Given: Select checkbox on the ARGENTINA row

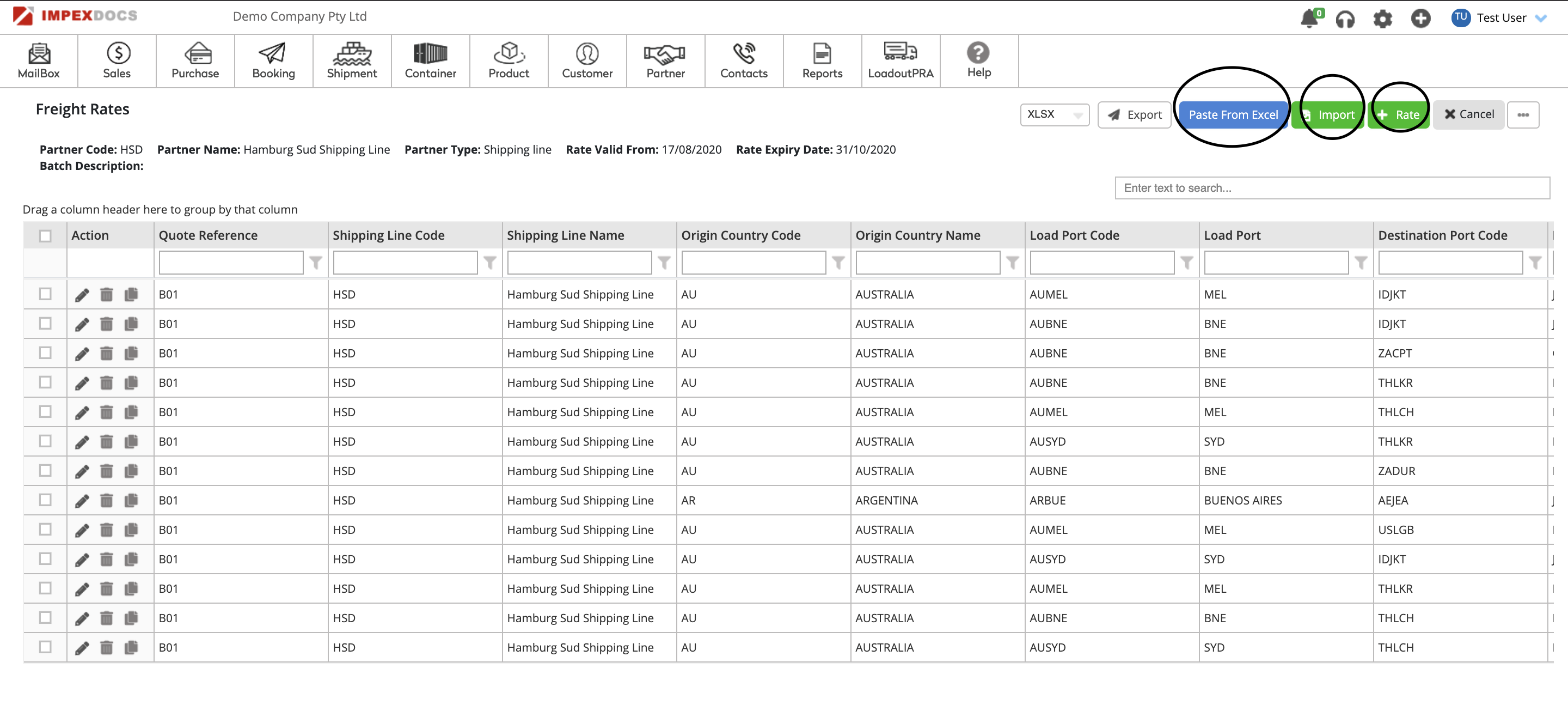Looking at the screenshot, I should (x=45, y=500).
